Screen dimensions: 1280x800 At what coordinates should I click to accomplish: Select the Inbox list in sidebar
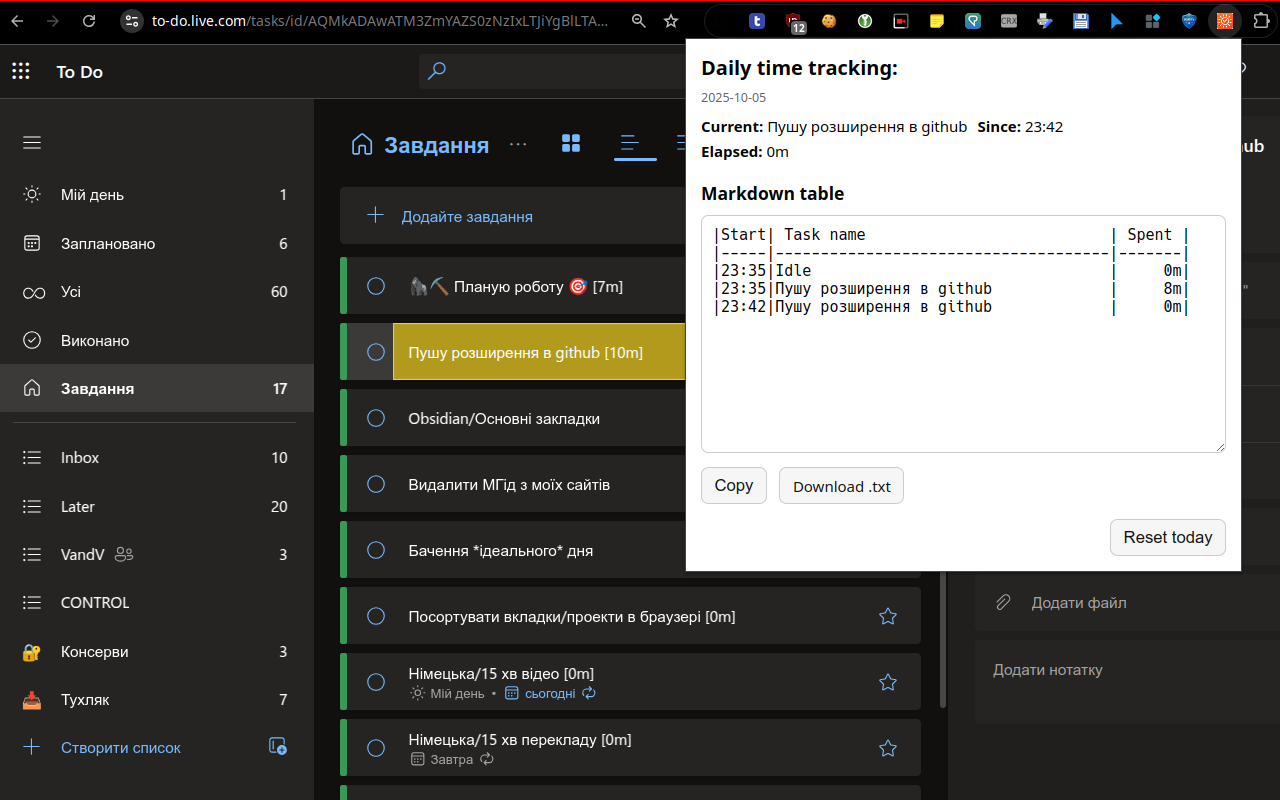point(80,458)
